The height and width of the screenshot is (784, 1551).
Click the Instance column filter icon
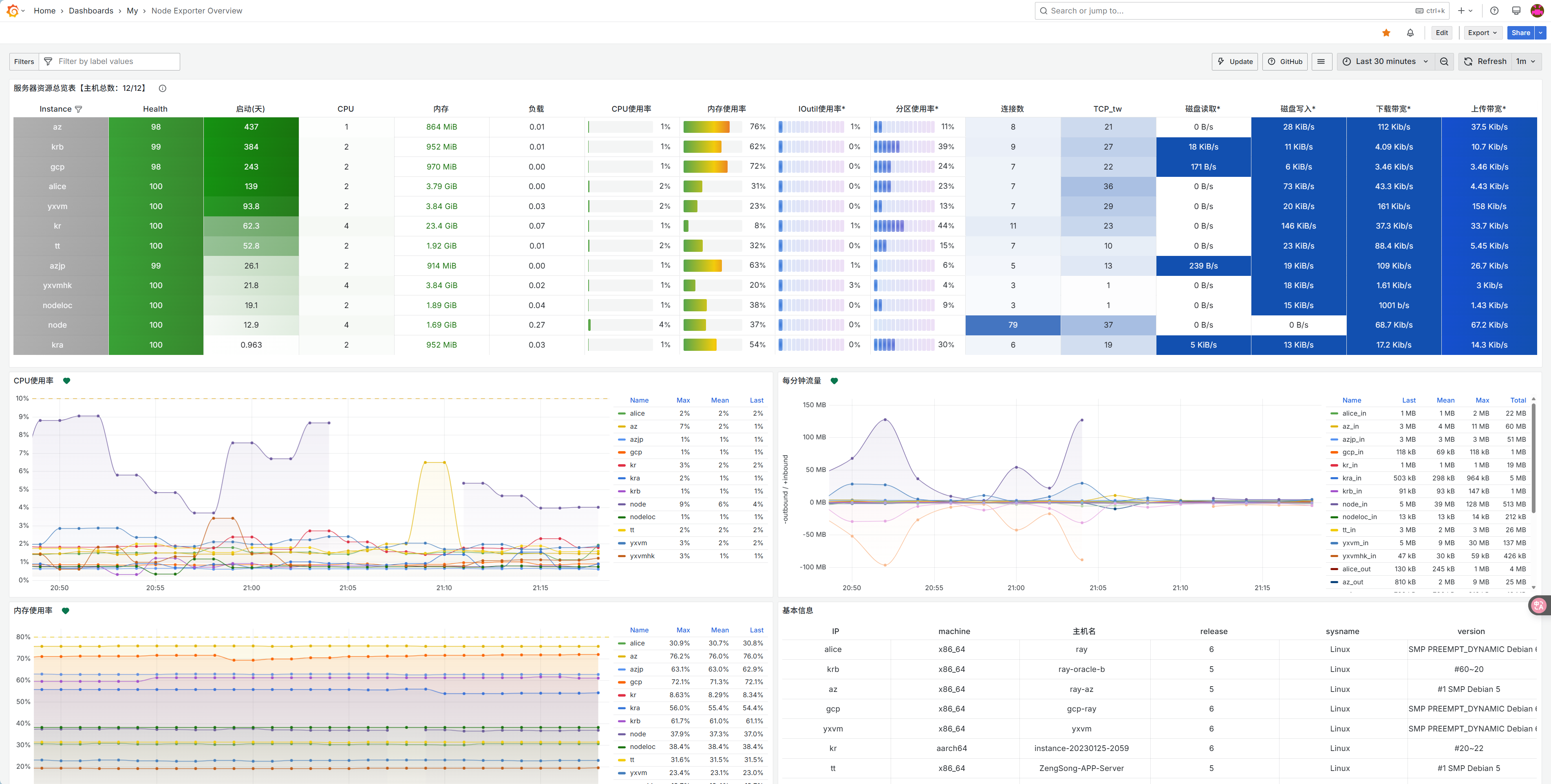(78, 110)
